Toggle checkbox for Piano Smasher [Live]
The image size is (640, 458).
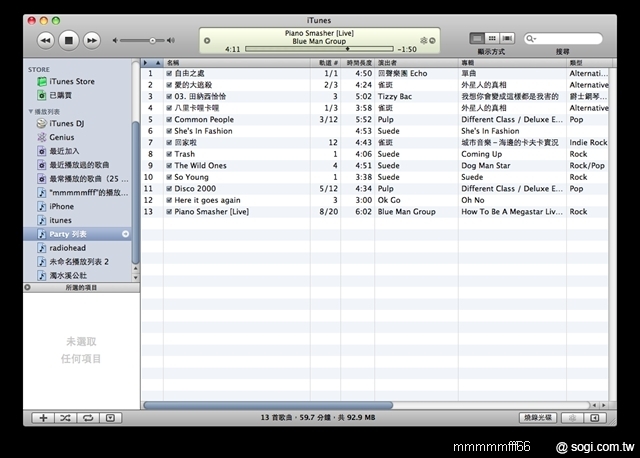170,212
